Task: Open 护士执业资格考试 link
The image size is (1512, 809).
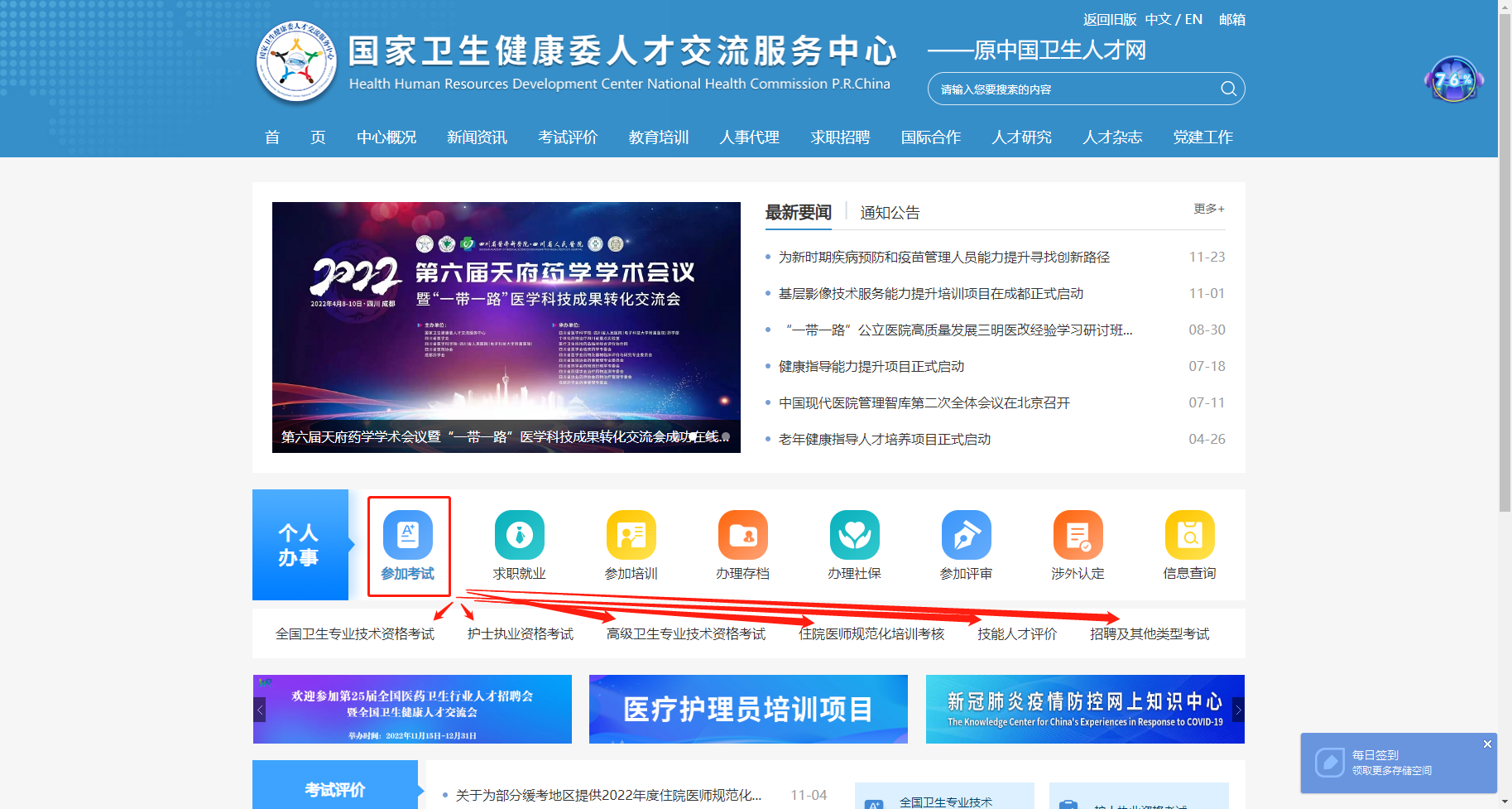Action: (x=521, y=634)
